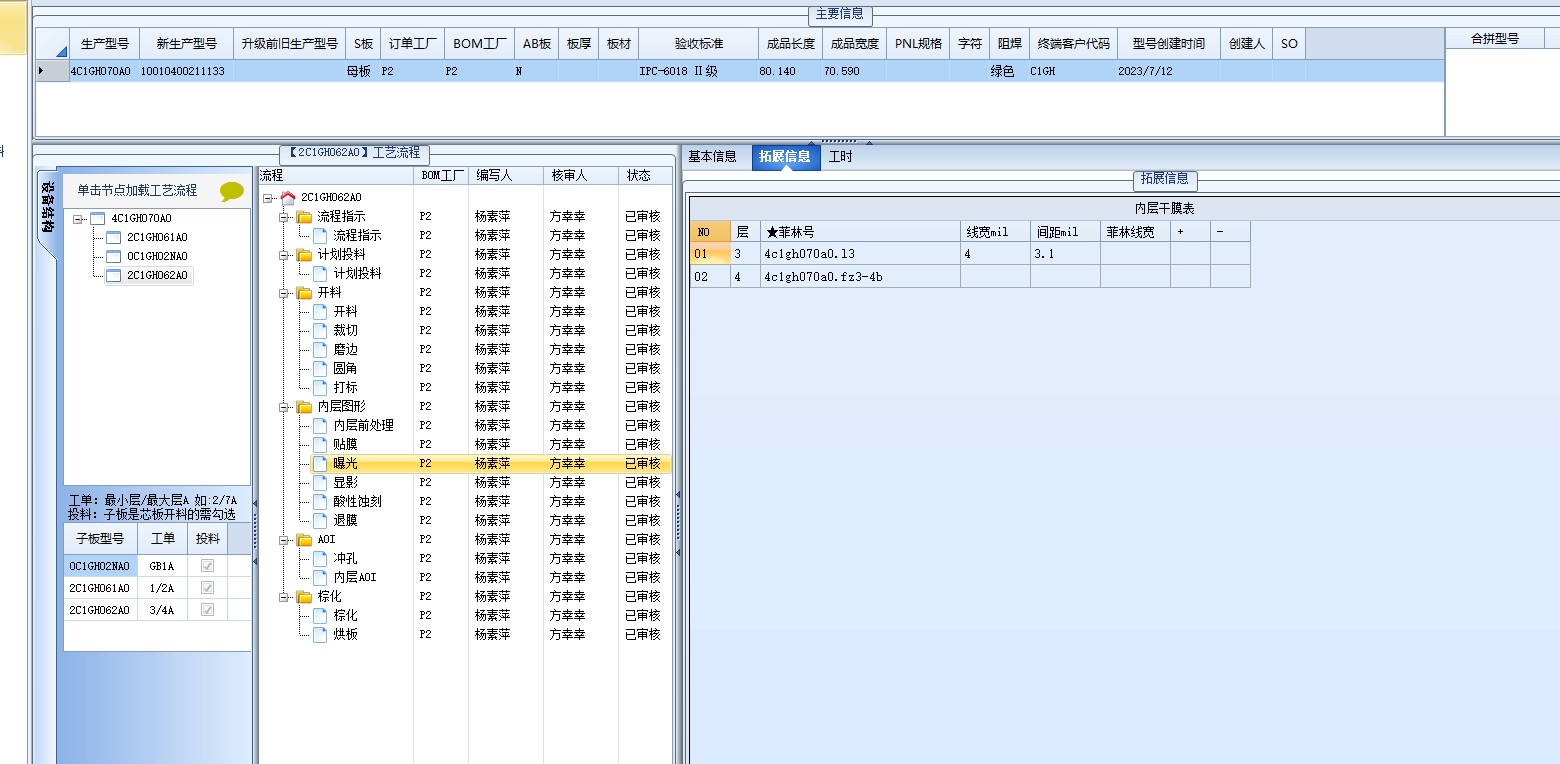Click document icon beside 内层前处理 step
This screenshot has height=764, width=1560.
click(320, 425)
